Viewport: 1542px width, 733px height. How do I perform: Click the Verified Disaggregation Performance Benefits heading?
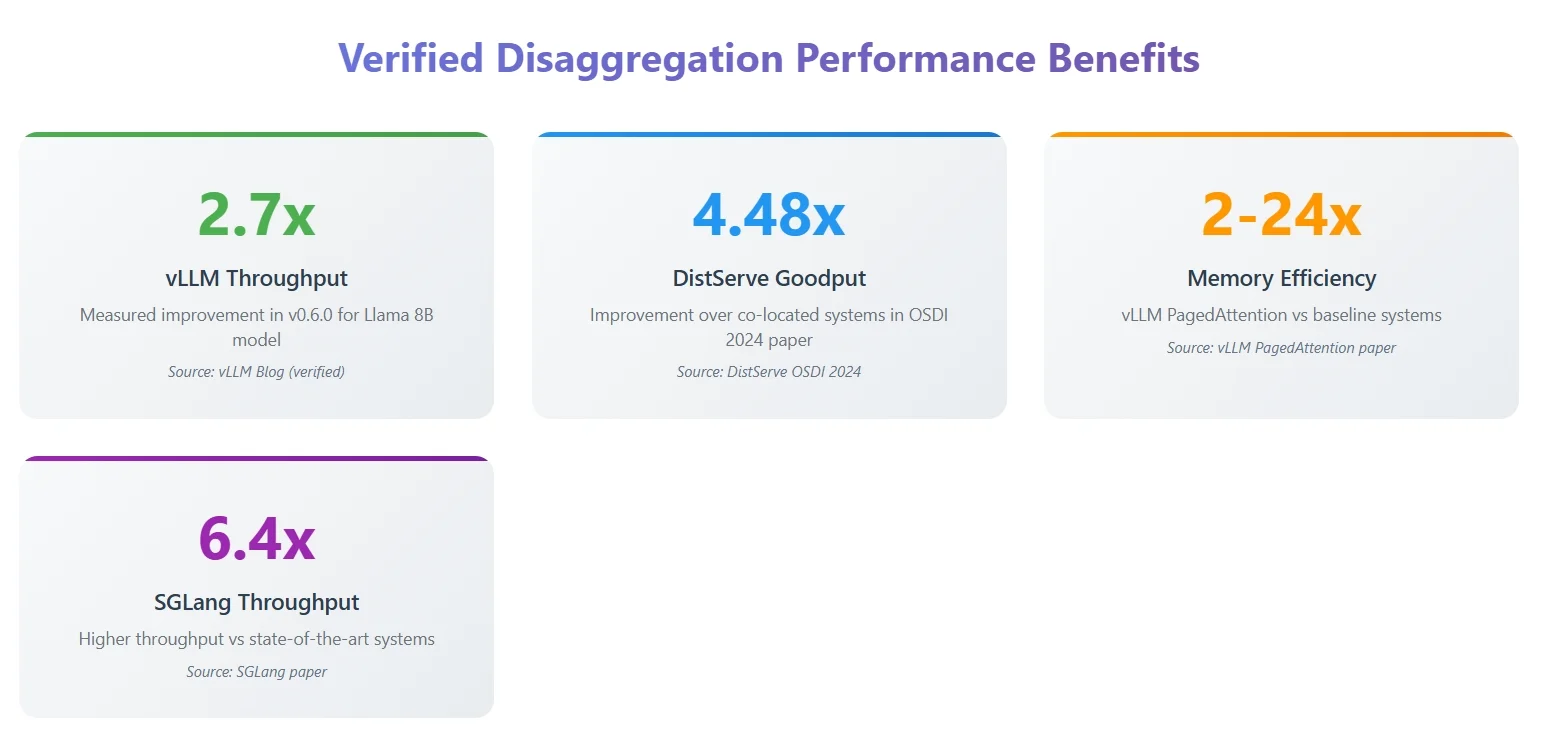pos(769,58)
